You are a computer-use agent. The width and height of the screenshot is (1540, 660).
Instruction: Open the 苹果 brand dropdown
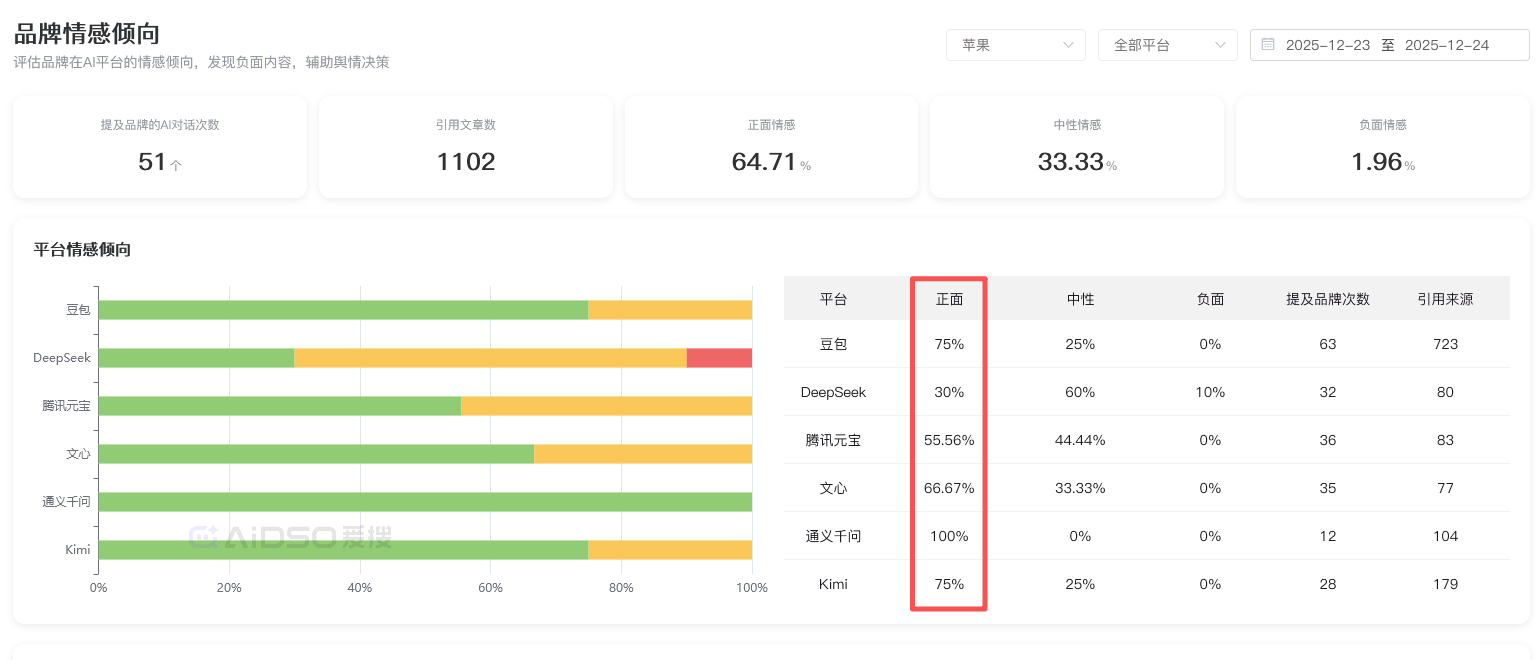[1015, 45]
